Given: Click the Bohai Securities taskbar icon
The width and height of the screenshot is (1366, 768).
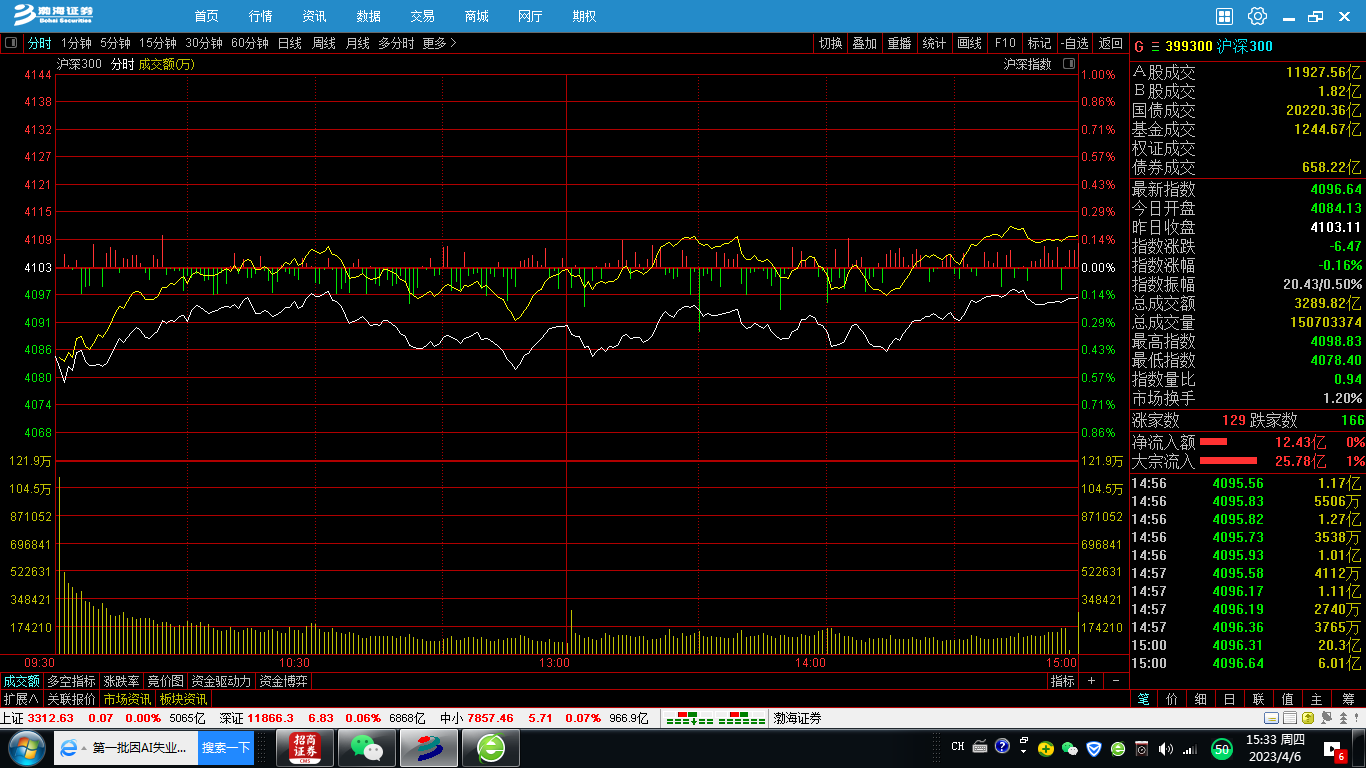Looking at the screenshot, I should point(428,748).
